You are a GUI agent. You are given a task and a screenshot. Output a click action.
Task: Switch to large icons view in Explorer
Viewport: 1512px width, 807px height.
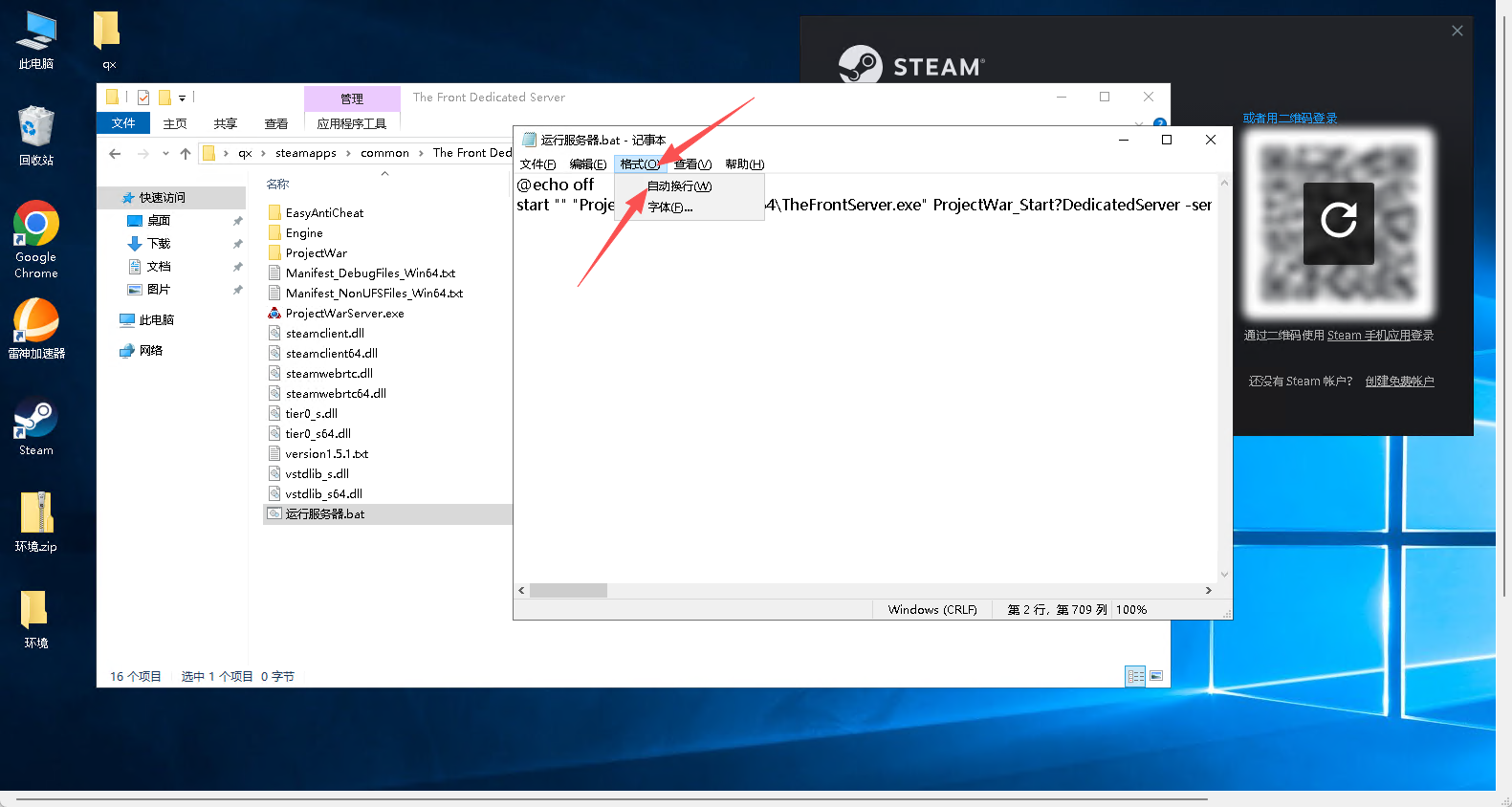click(x=1156, y=676)
